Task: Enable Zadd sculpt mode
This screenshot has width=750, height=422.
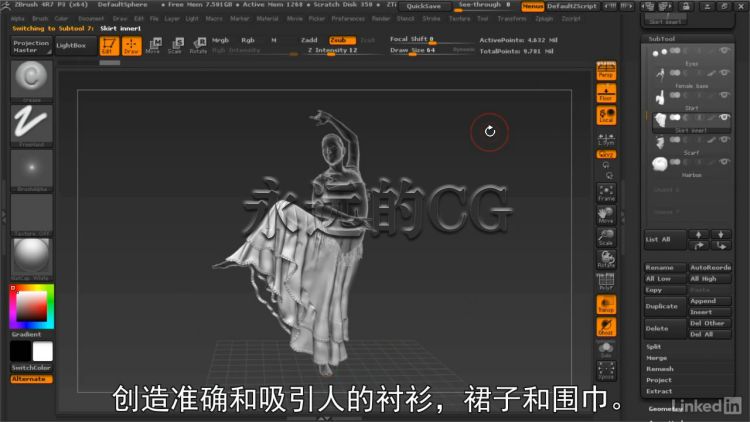Action: (x=309, y=40)
